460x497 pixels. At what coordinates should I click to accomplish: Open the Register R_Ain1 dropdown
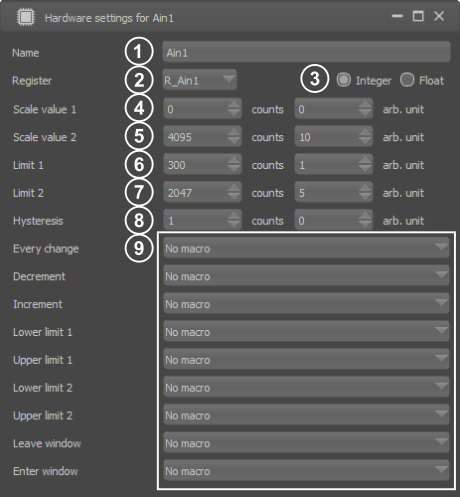199,80
